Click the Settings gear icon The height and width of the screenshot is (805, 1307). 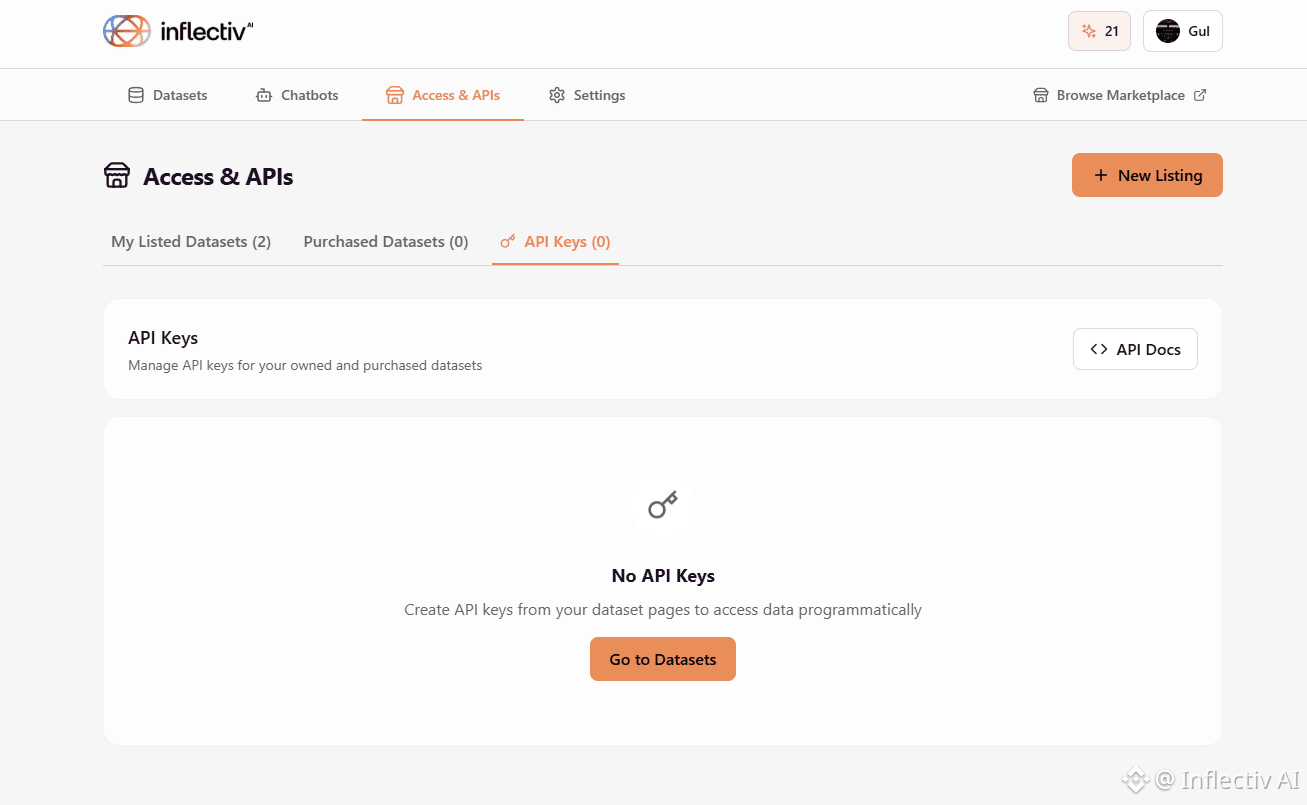(x=557, y=96)
